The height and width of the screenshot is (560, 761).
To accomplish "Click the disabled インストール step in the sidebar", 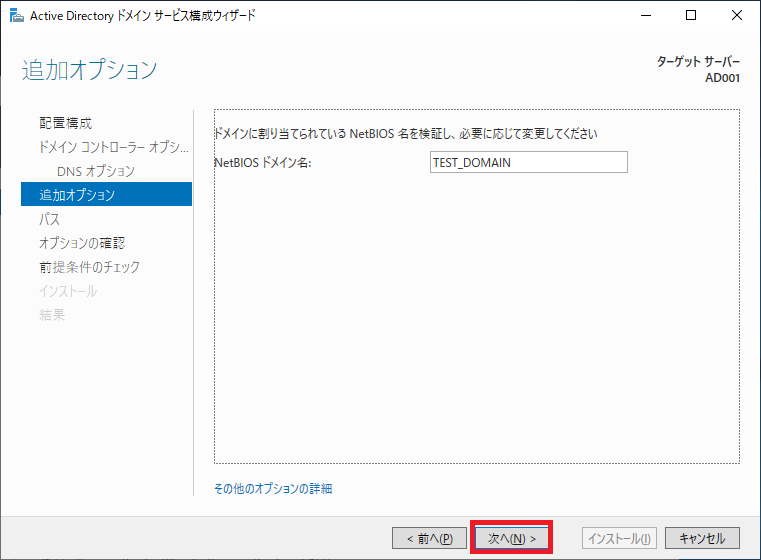I will pyautogui.click(x=68, y=291).
